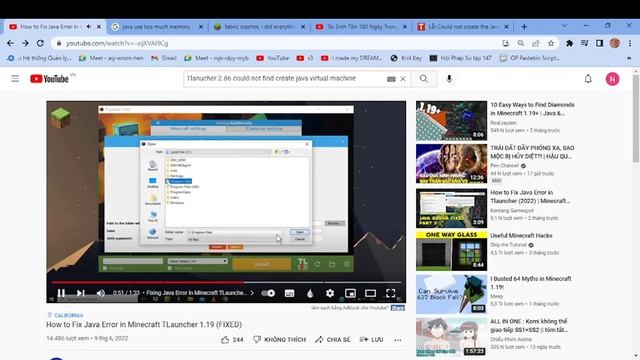The width and height of the screenshot is (640, 360).
Task: Start voice search with the microphone
Action: point(449,79)
